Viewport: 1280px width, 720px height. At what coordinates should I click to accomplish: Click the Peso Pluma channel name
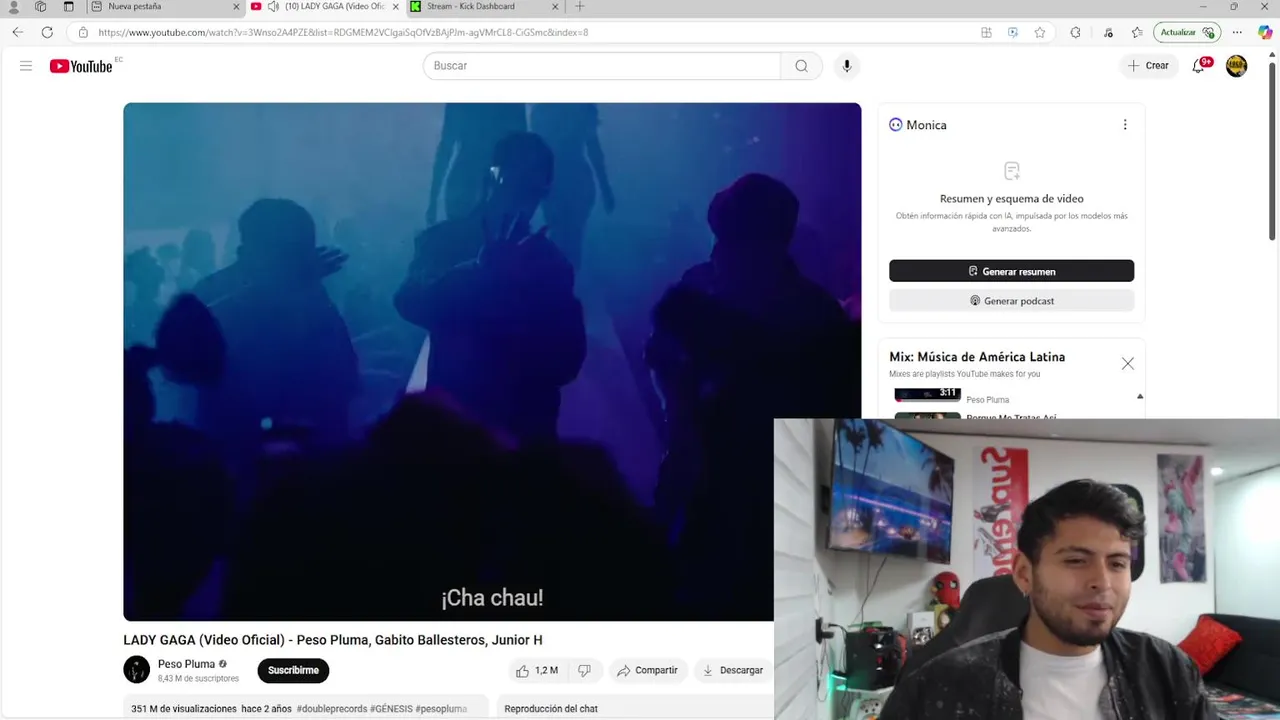coord(186,664)
